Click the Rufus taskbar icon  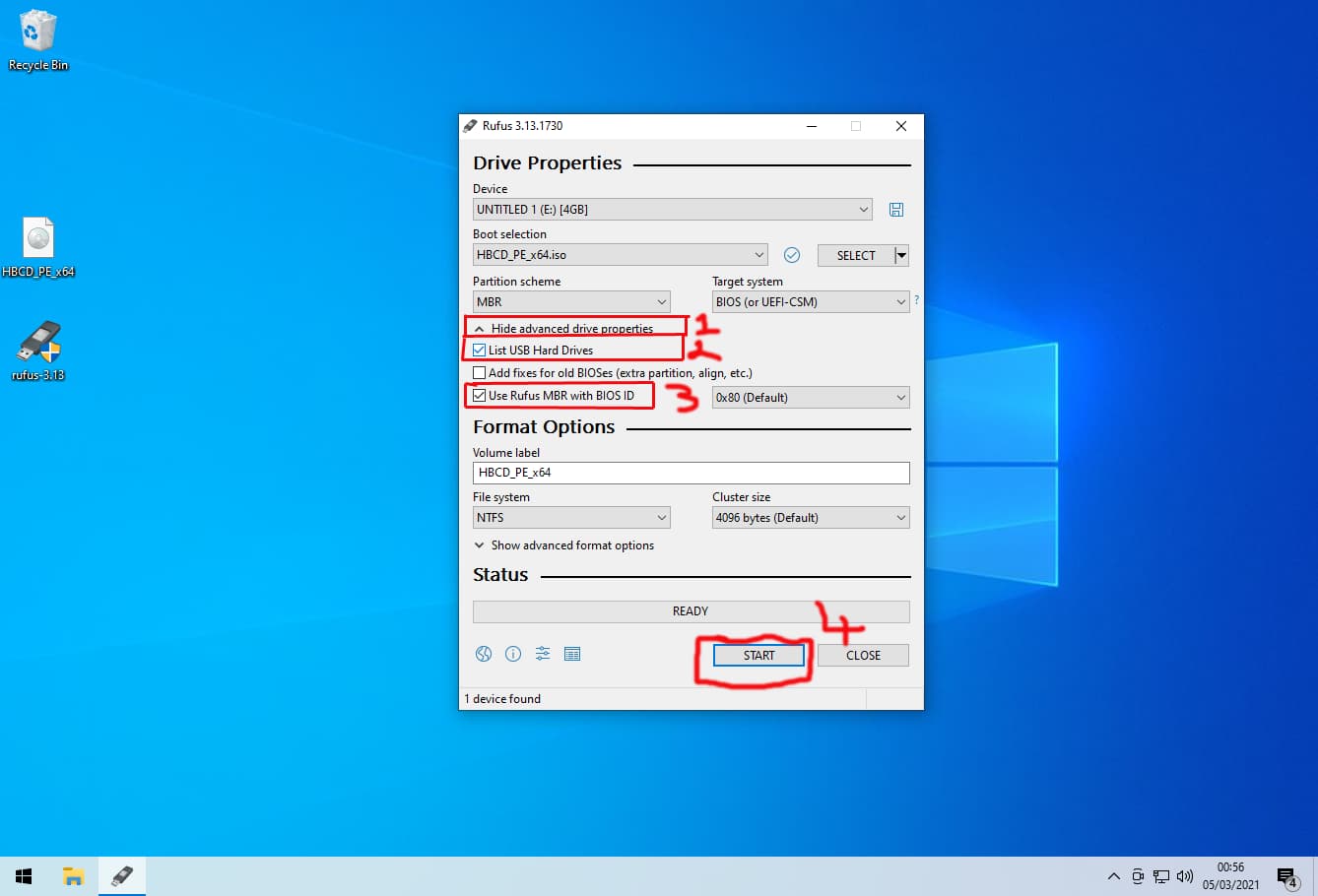(122, 876)
